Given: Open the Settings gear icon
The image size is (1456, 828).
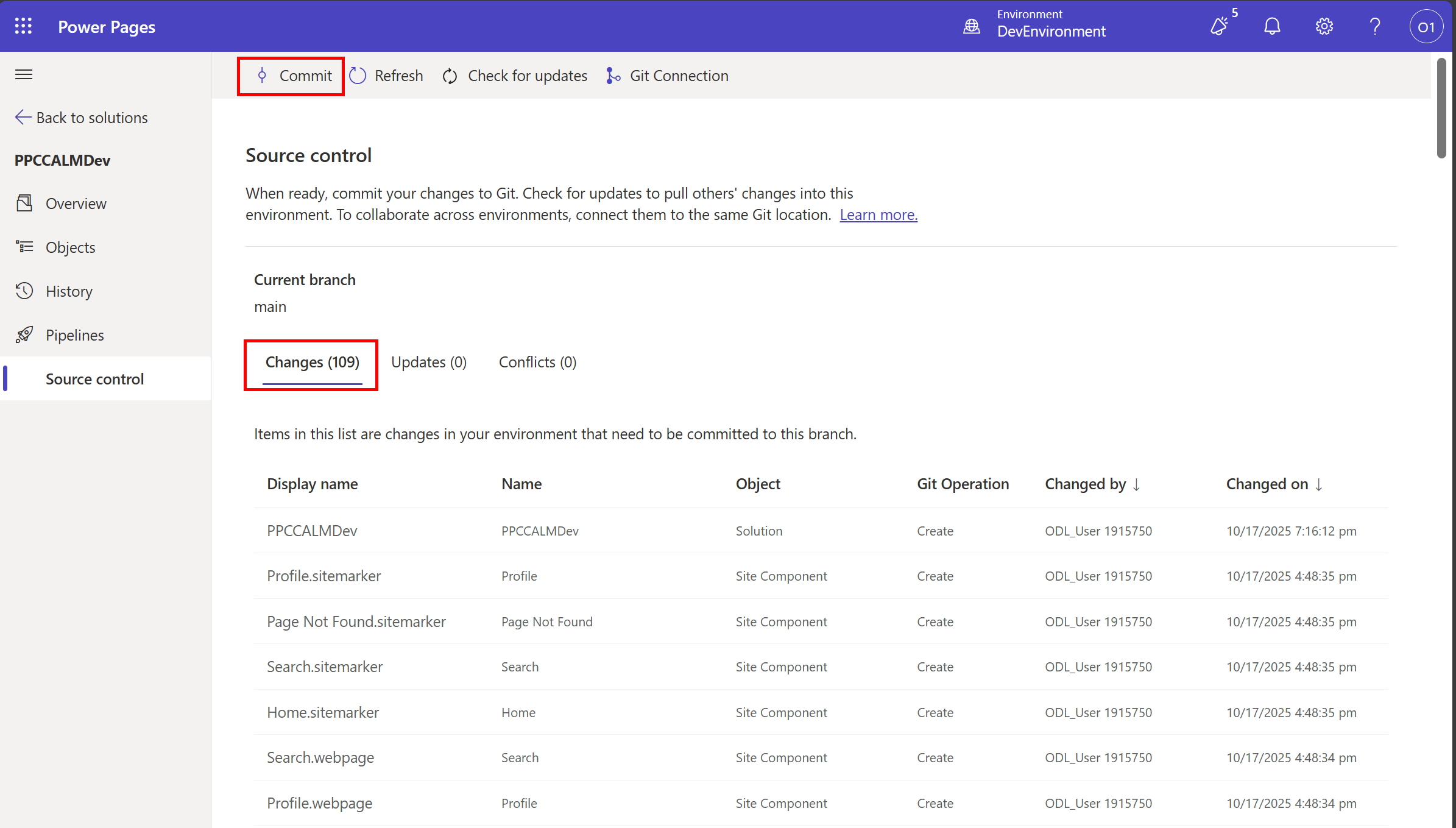Looking at the screenshot, I should [x=1323, y=26].
